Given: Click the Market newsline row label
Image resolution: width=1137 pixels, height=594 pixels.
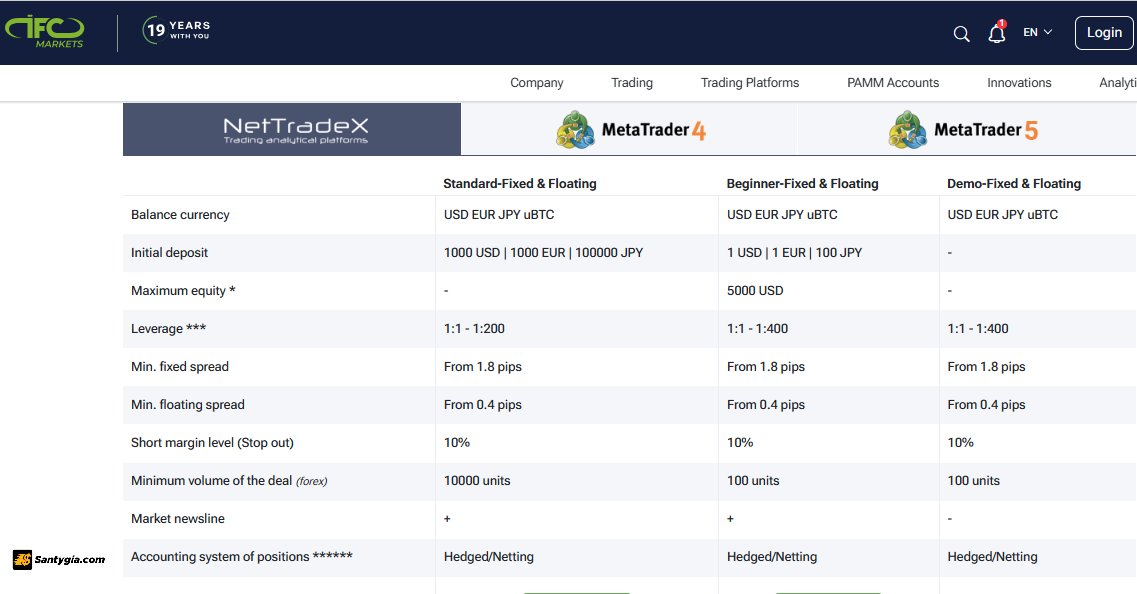Looking at the screenshot, I should 178,519.
